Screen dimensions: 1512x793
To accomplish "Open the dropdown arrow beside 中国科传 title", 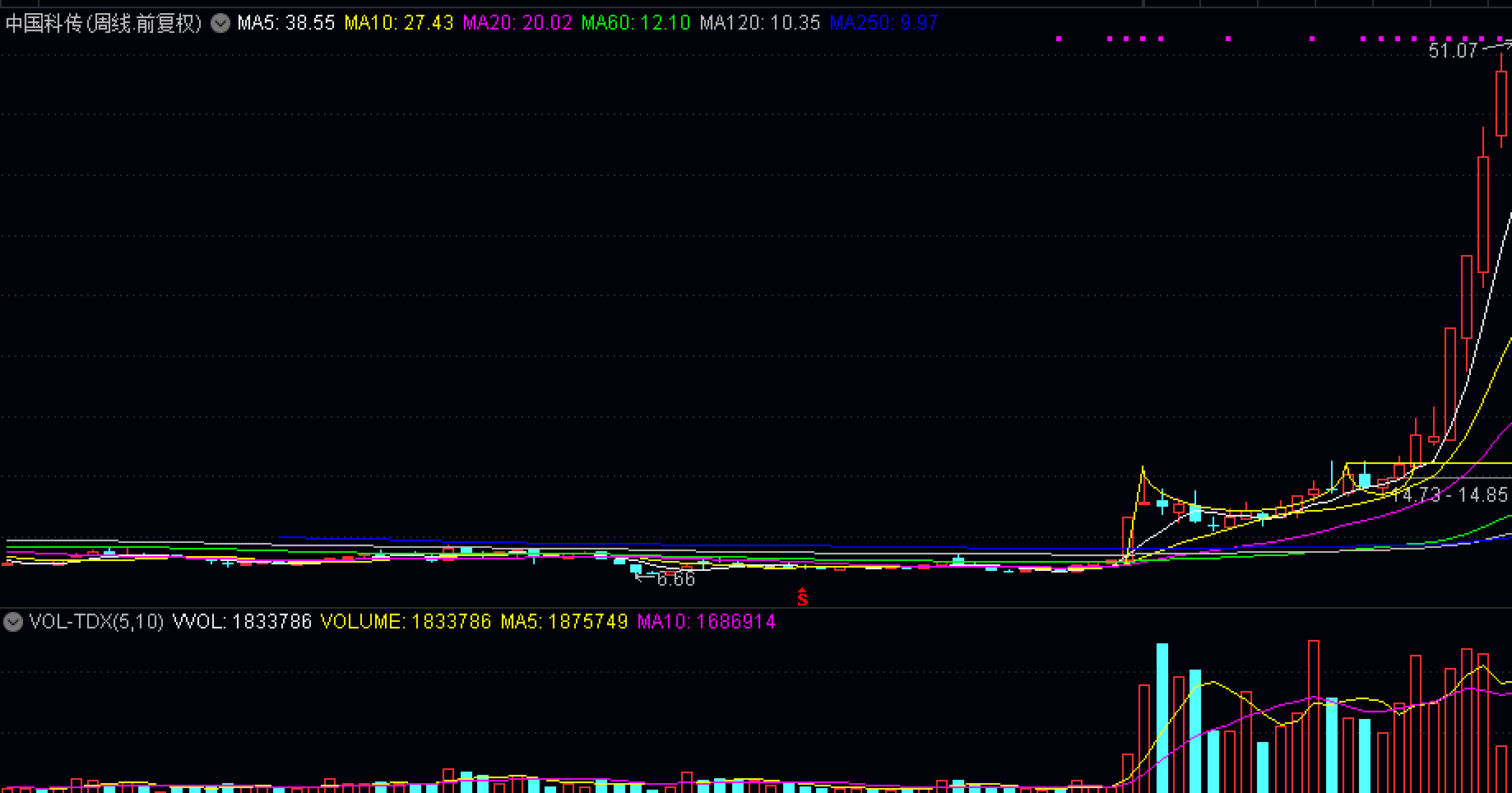I will (x=220, y=23).
